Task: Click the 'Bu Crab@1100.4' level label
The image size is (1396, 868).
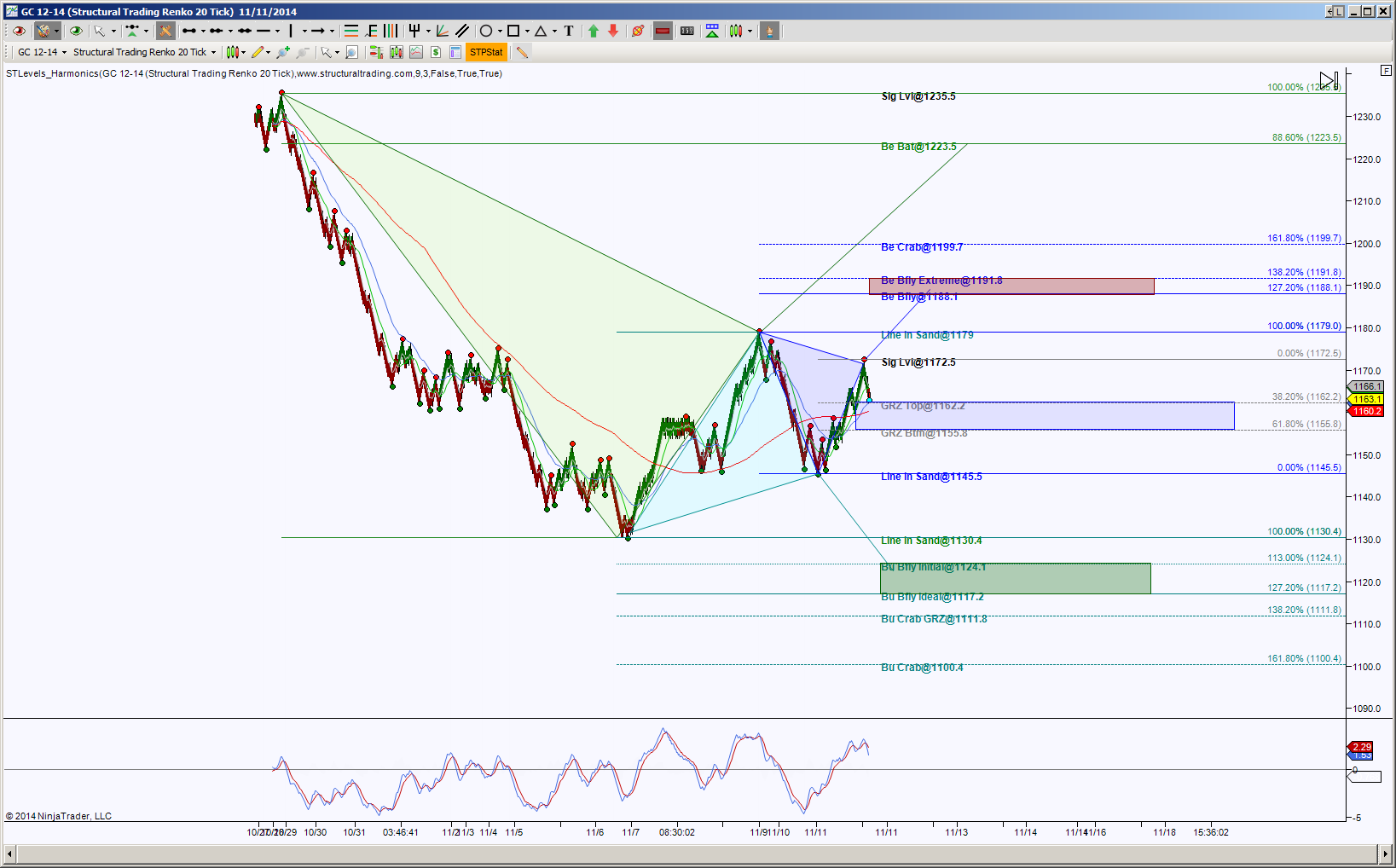Action: pos(922,668)
